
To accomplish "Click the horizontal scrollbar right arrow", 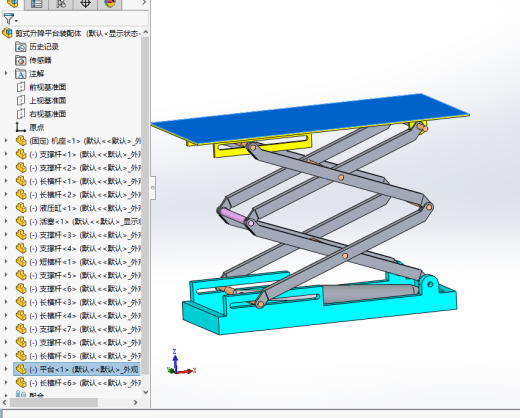I will coord(135,403).
